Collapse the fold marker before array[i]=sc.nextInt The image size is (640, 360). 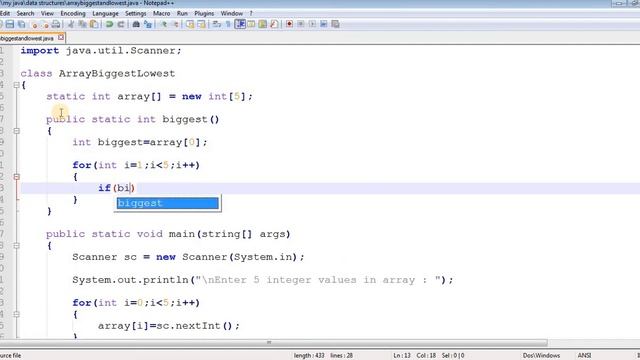(x=16, y=314)
